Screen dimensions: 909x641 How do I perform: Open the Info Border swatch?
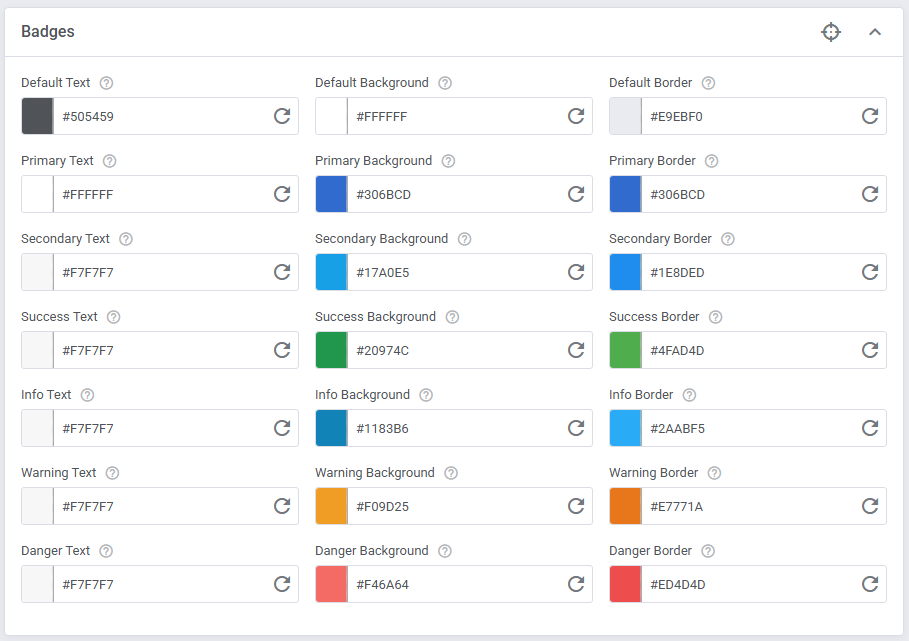coord(625,428)
